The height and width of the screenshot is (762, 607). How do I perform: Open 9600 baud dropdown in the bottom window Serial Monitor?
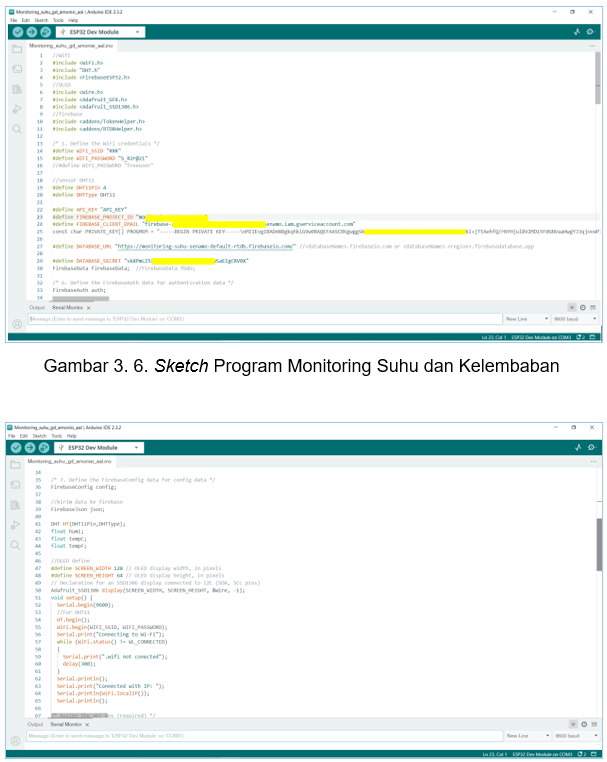[x=576, y=736]
